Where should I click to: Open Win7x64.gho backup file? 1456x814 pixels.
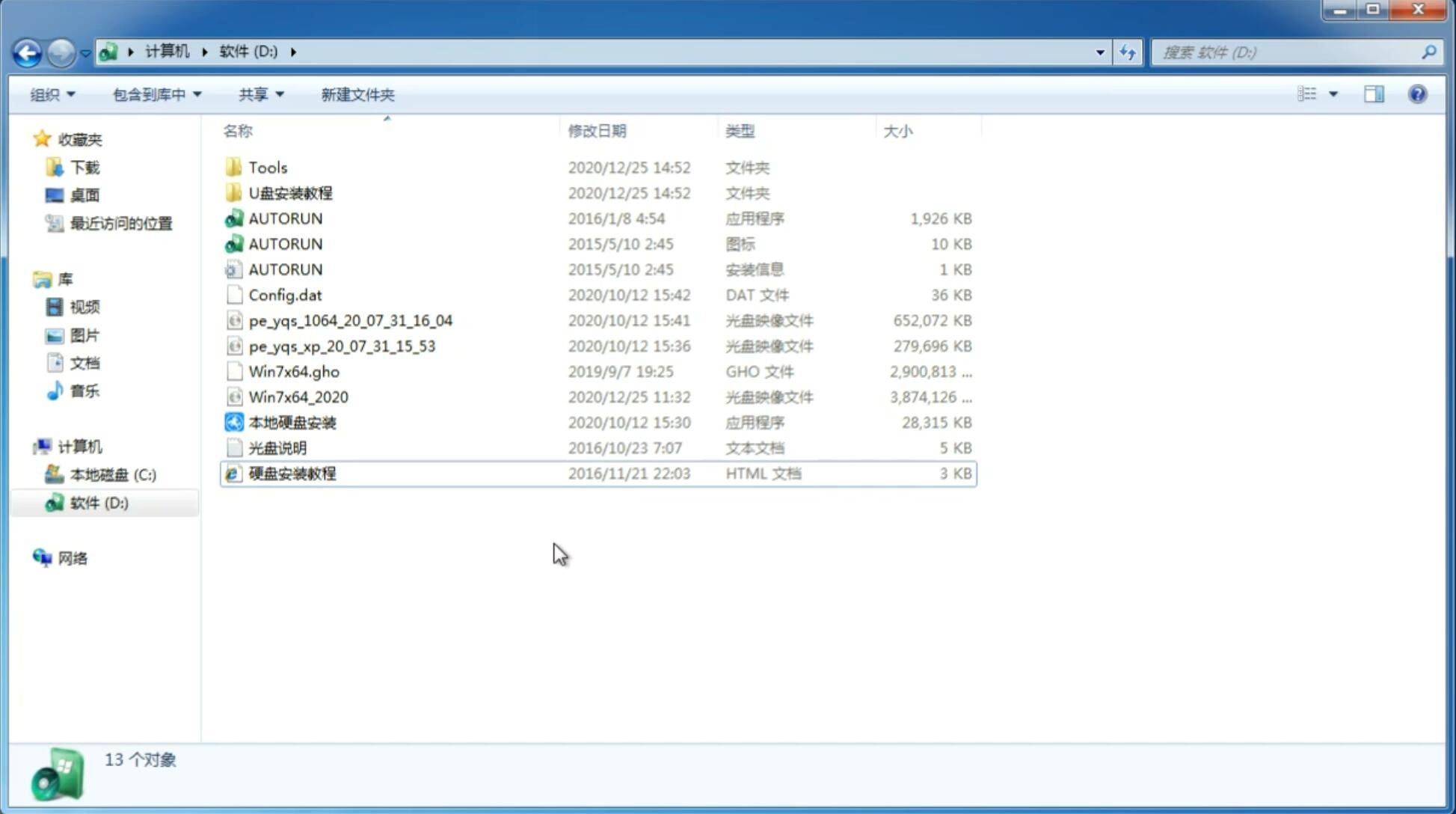tap(294, 371)
